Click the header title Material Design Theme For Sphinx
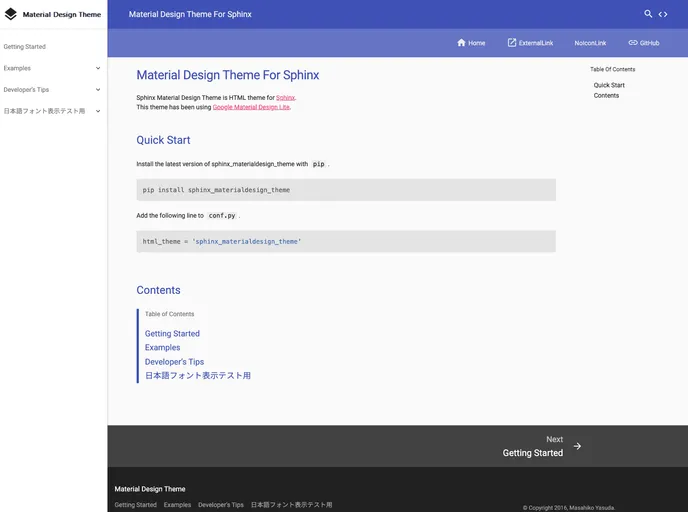 coord(190,14)
